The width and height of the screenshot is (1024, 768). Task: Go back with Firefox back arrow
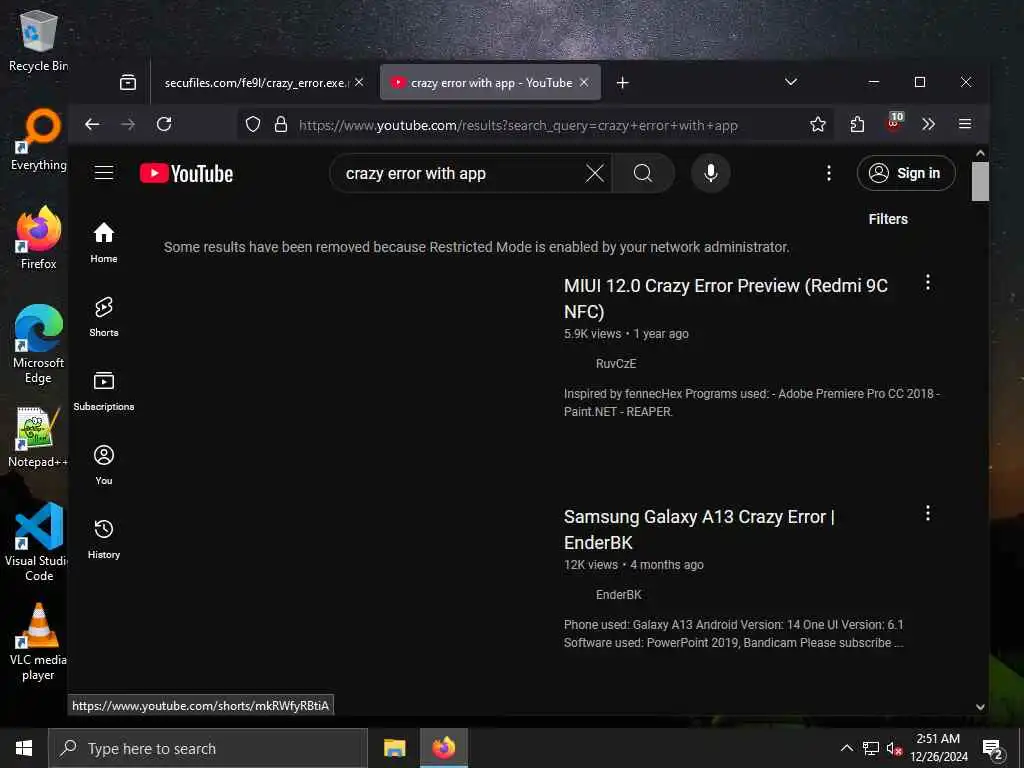pos(92,124)
